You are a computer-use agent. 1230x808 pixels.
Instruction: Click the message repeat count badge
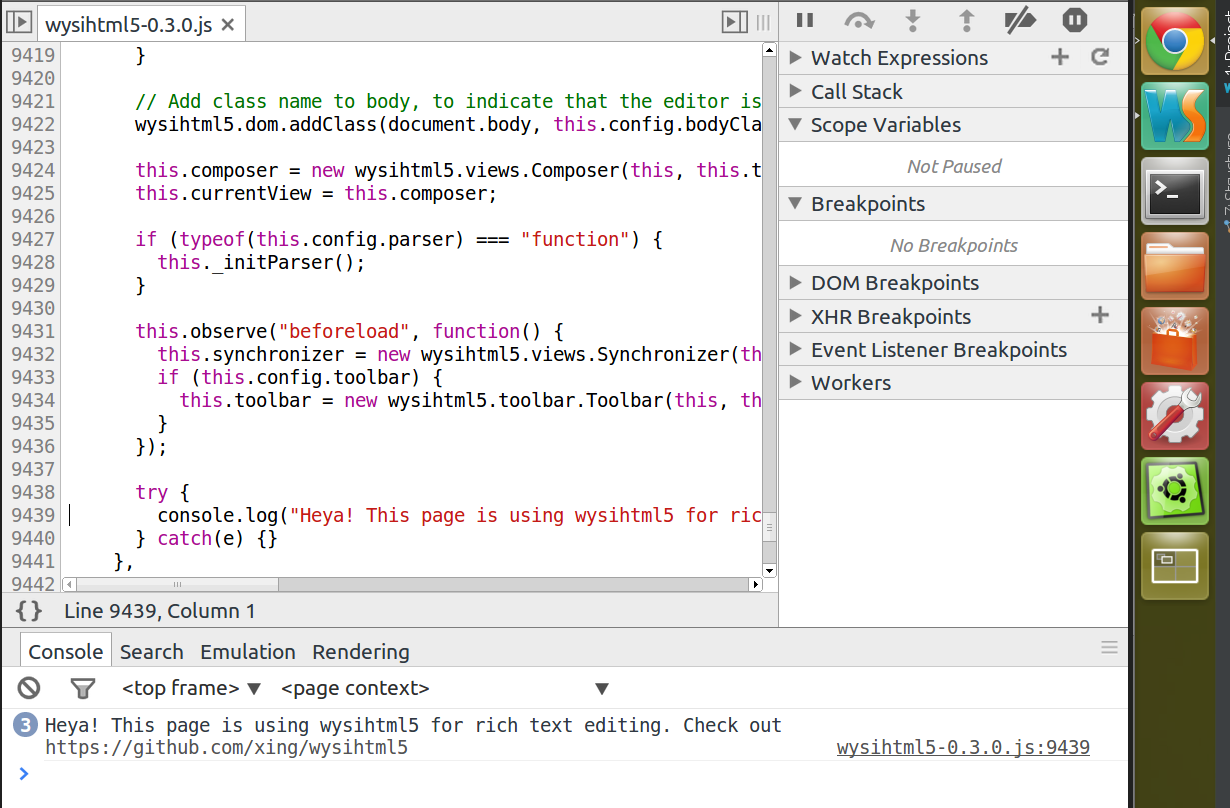tap(26, 726)
